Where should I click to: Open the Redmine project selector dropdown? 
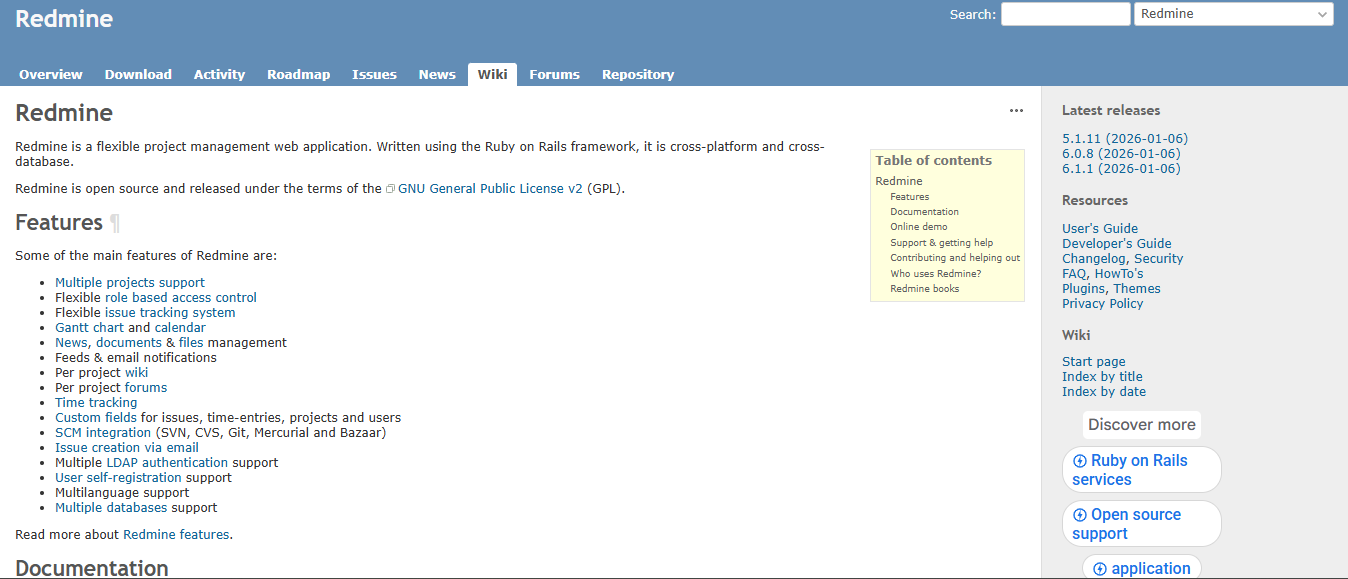[1233, 14]
